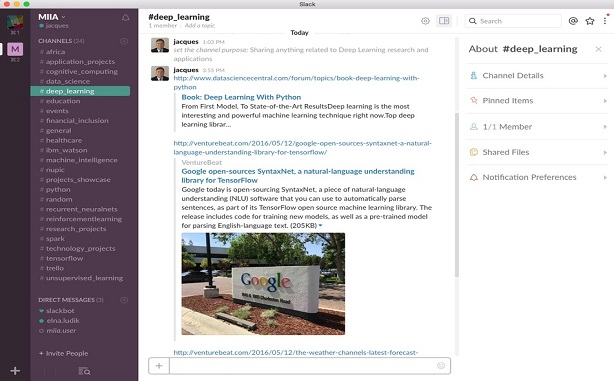Click the new direct message plus icon
The width and height of the screenshot is (614, 381).
(x=124, y=300)
